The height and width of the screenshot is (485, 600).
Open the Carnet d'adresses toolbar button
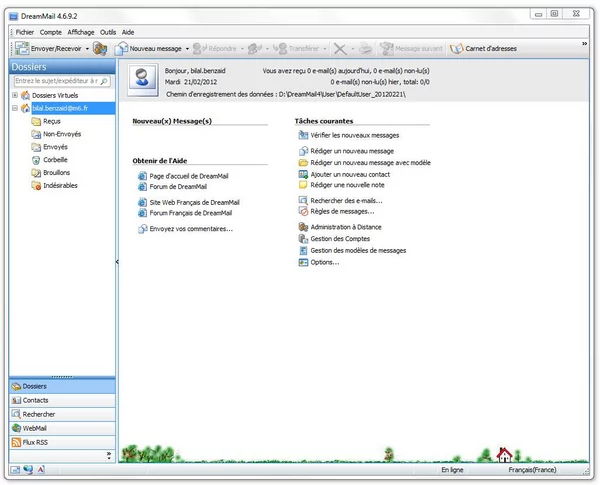(x=483, y=49)
